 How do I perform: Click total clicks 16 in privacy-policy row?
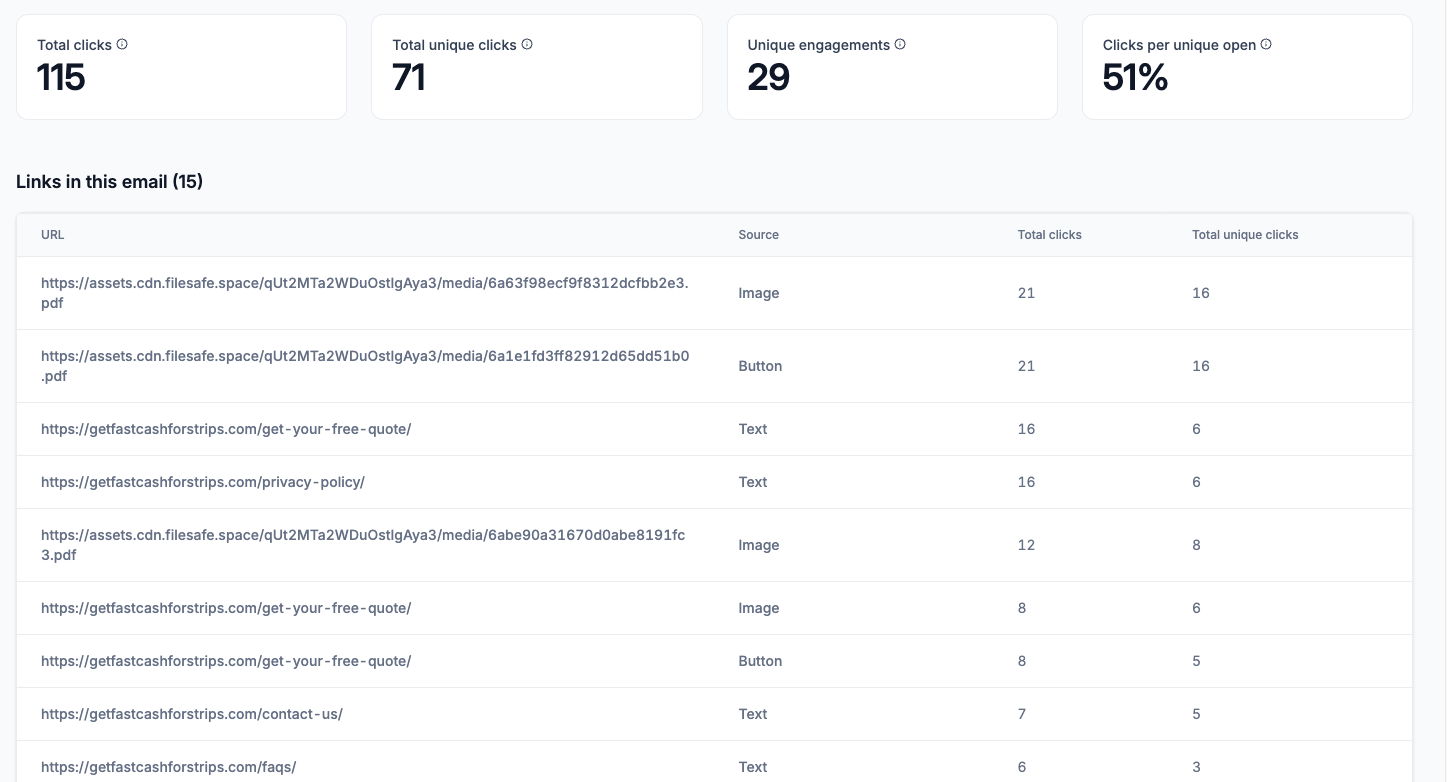1026,482
